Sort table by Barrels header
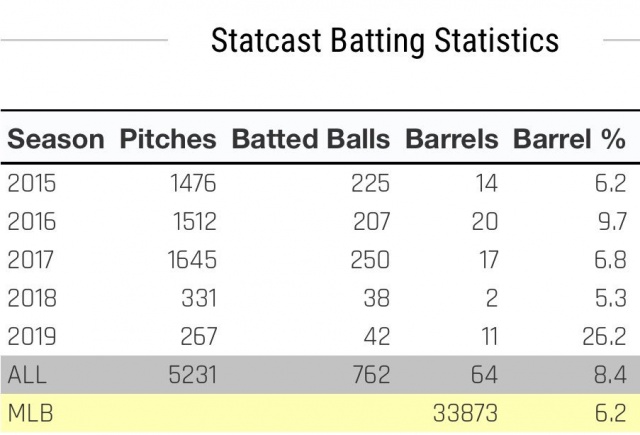Viewport: 640px width, 435px height. click(451, 139)
